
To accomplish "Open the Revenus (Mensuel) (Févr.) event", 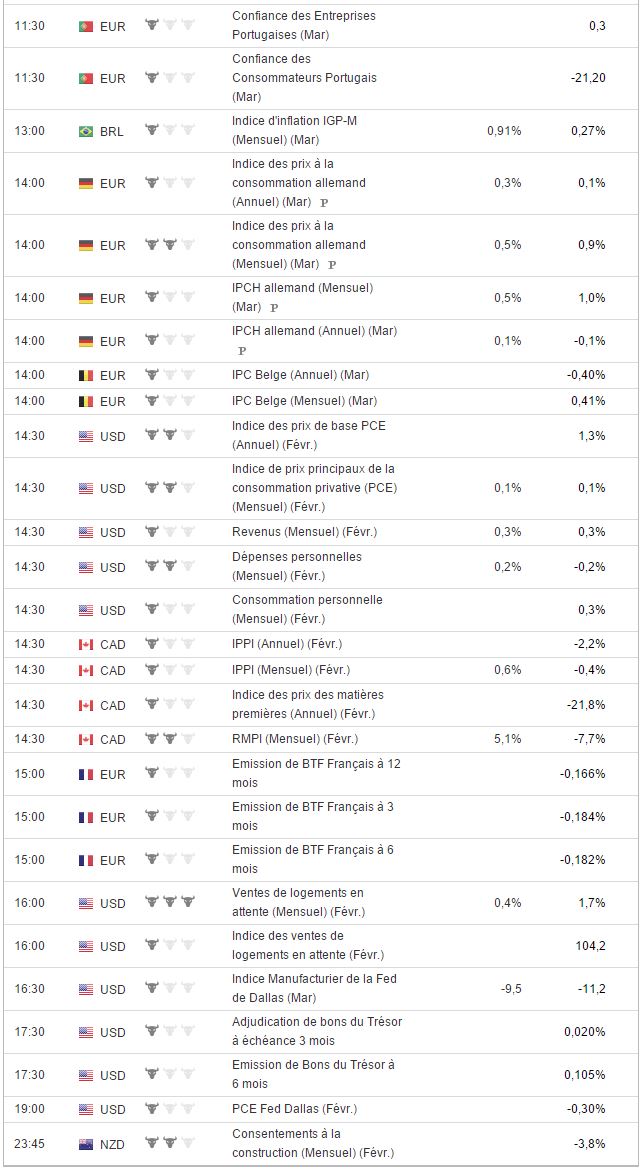I will click(304, 532).
